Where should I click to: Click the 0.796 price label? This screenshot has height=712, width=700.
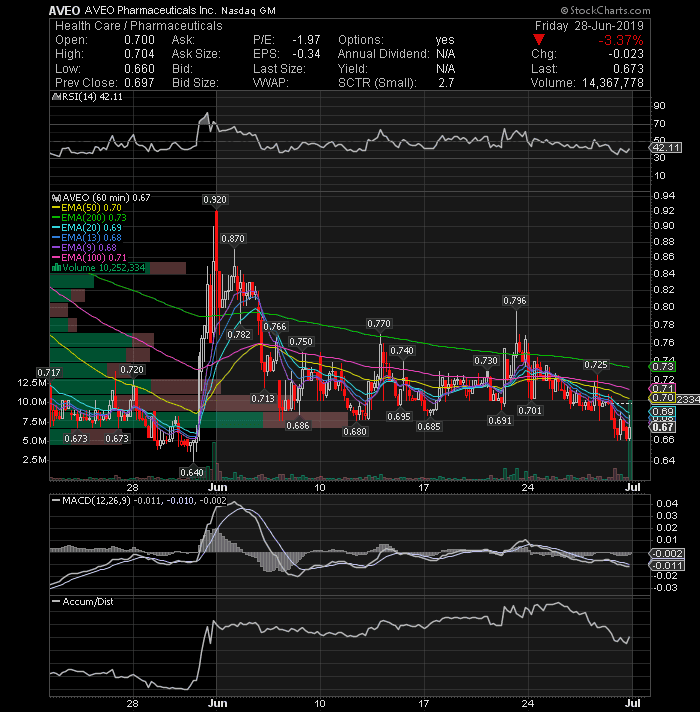click(x=515, y=301)
